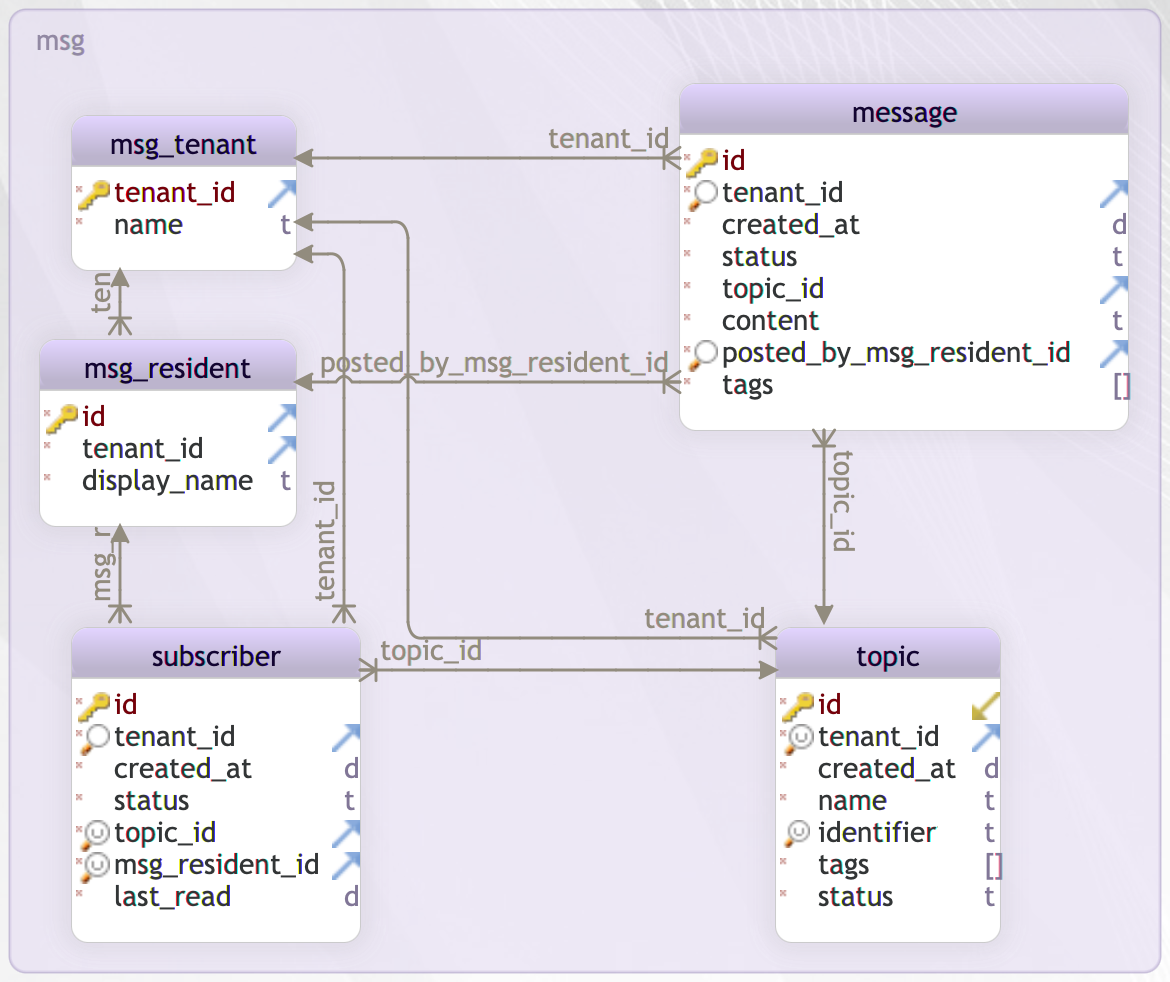Click the text type marker on msg_tenant name
1170x982 pixels.
click(x=285, y=225)
